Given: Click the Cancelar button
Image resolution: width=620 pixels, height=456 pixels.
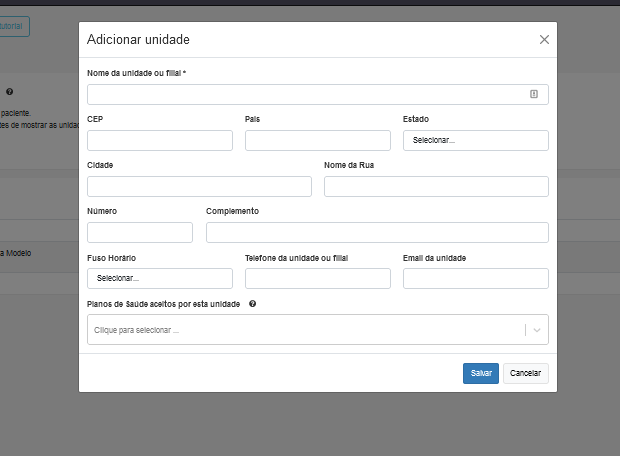Looking at the screenshot, I should [x=525, y=373].
